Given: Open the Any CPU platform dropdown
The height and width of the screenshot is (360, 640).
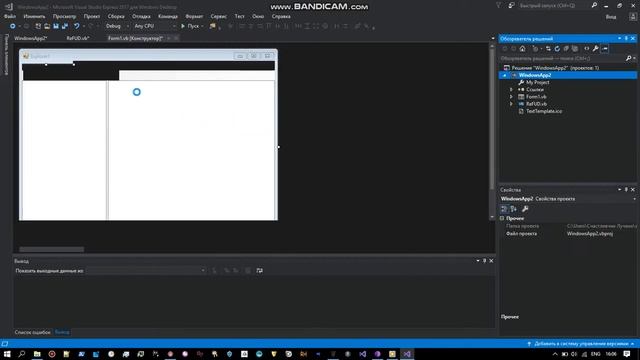Looking at the screenshot, I should tap(155, 26).
